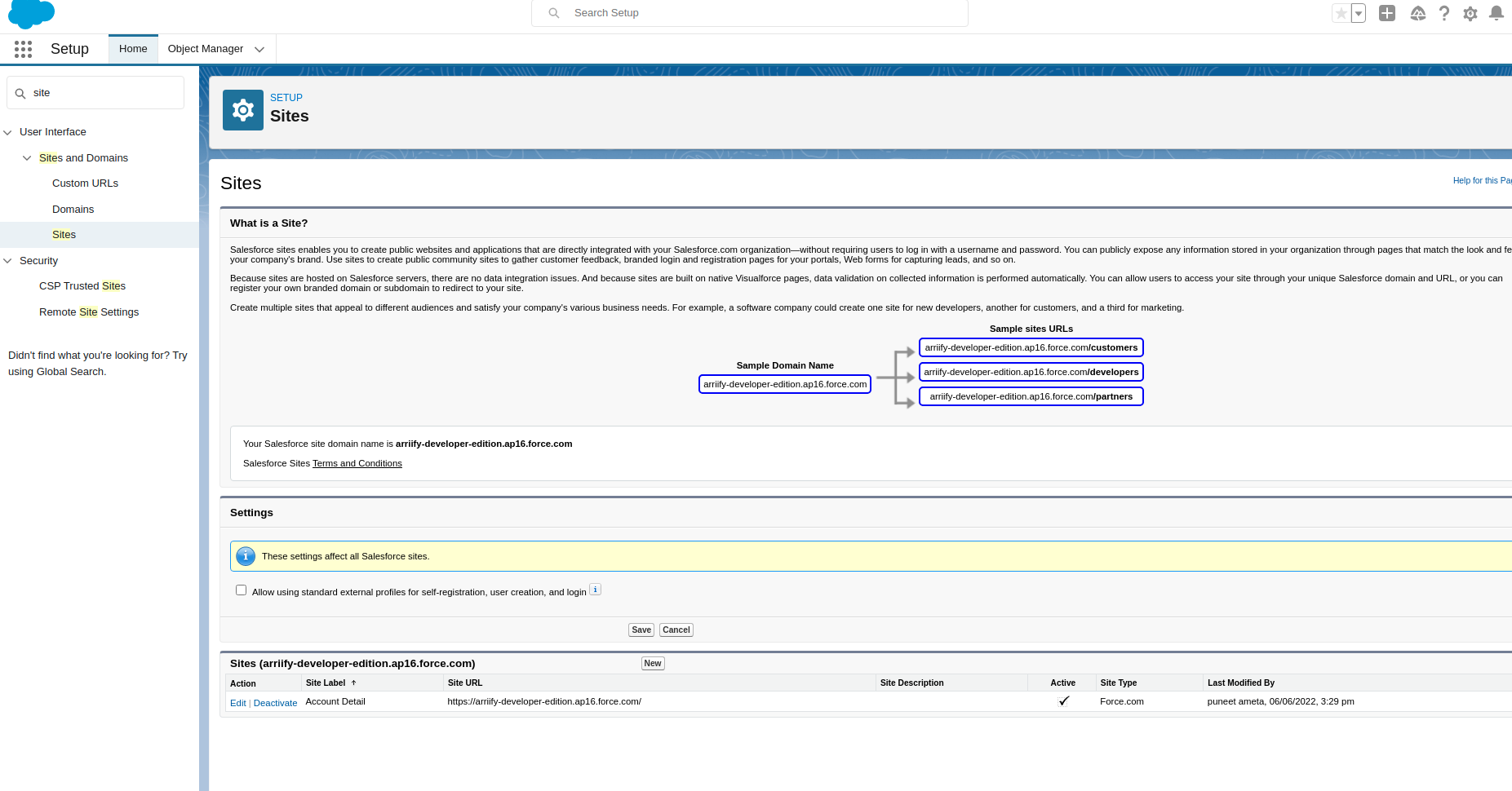Click magnifier icon in Quick Find box
The width and height of the screenshot is (1512, 791).
click(20, 94)
